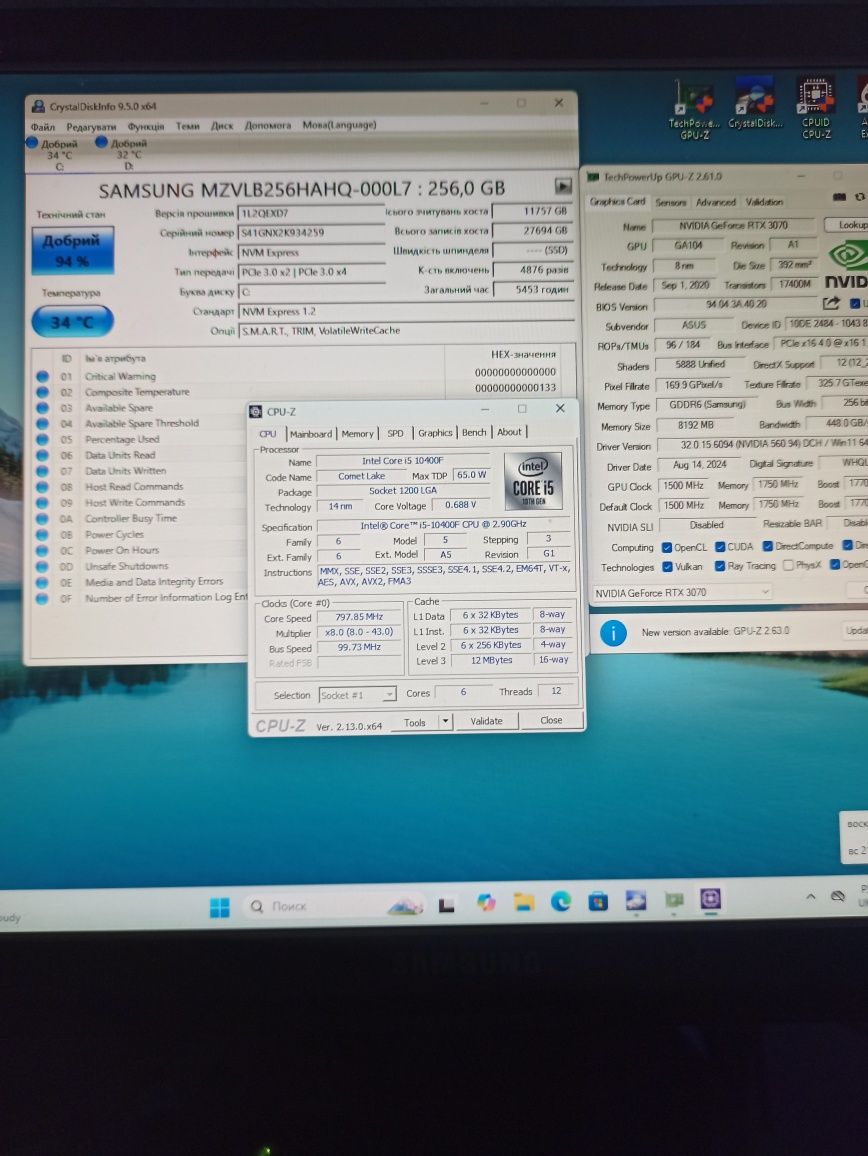Screen dimensions: 868x1156
Task: Switch to Validation tab in GPU-Z
Action: coord(764,202)
